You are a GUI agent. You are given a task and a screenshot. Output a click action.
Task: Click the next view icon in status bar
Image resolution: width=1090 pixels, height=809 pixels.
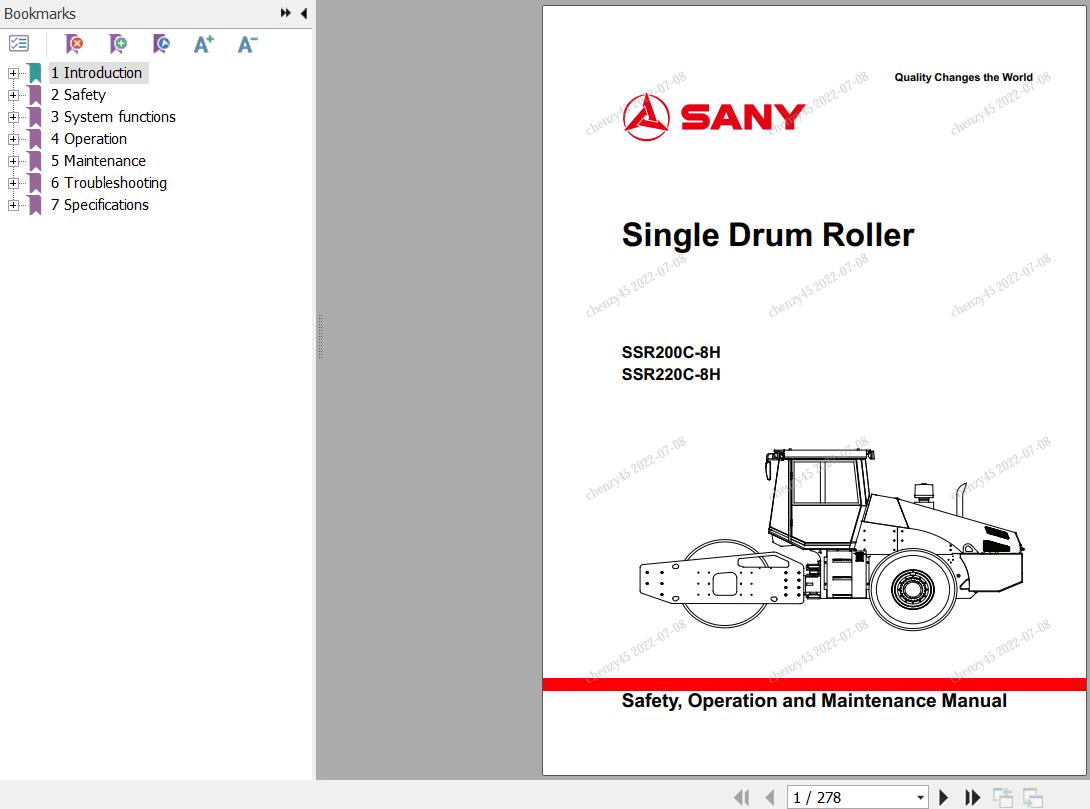1032,797
